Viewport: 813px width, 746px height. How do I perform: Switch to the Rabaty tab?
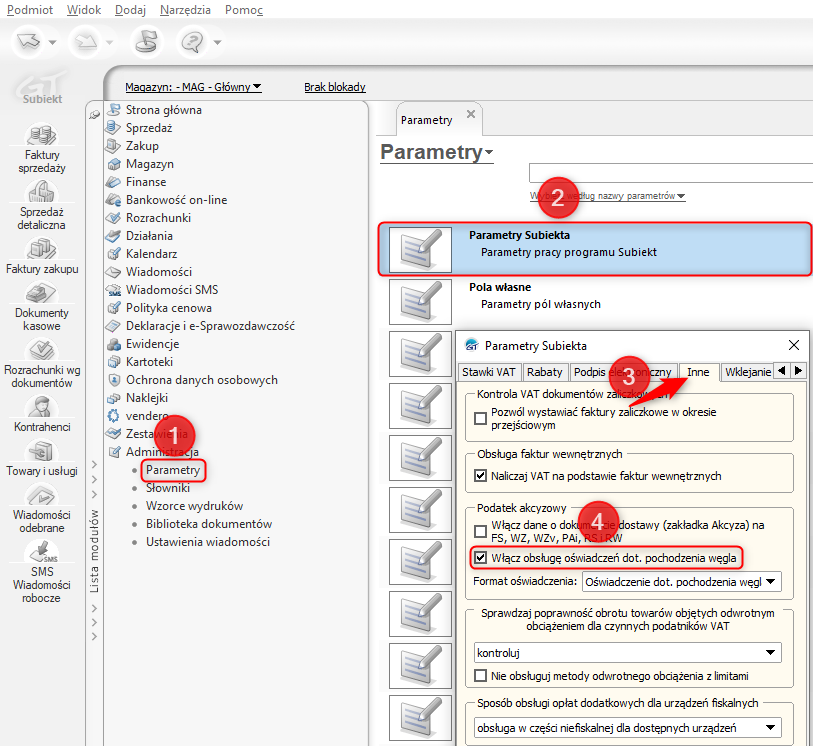544,372
